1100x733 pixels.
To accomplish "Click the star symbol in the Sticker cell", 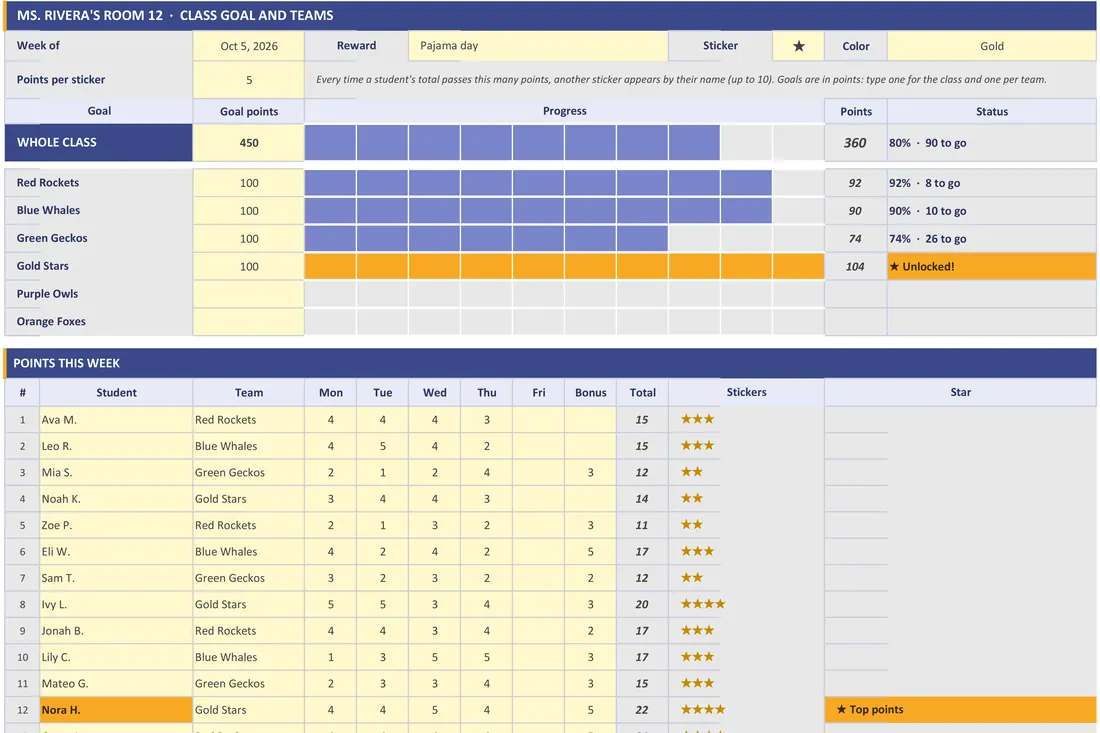I will coord(798,46).
